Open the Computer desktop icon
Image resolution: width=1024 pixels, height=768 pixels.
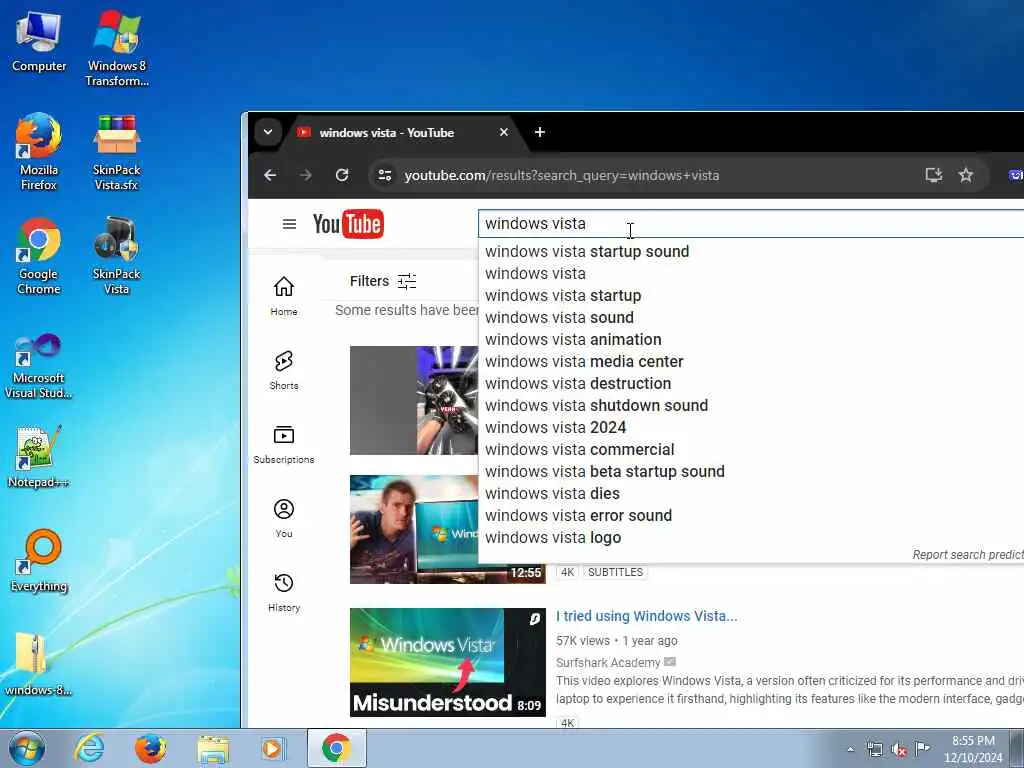(39, 42)
